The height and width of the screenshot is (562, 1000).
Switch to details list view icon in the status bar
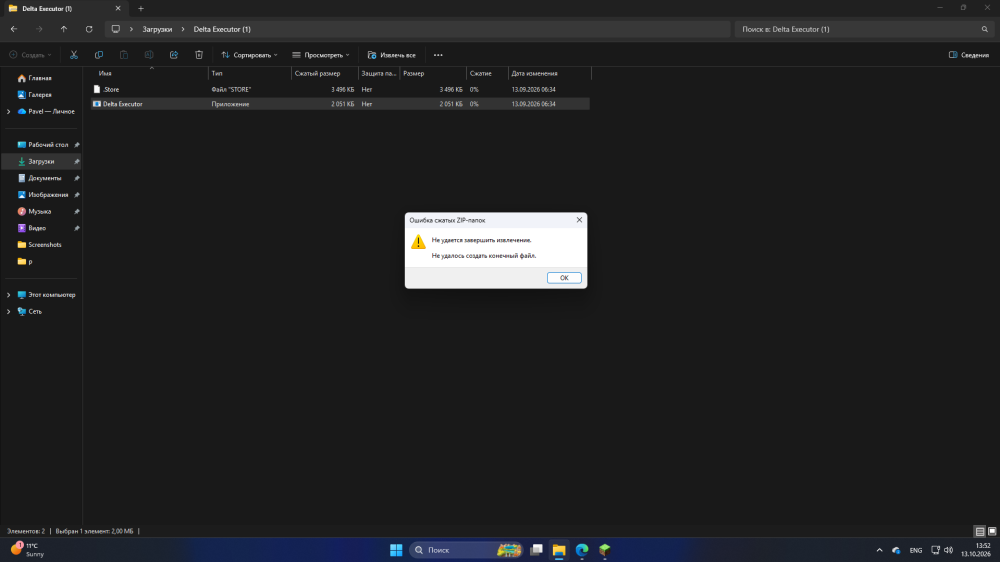coord(980,531)
